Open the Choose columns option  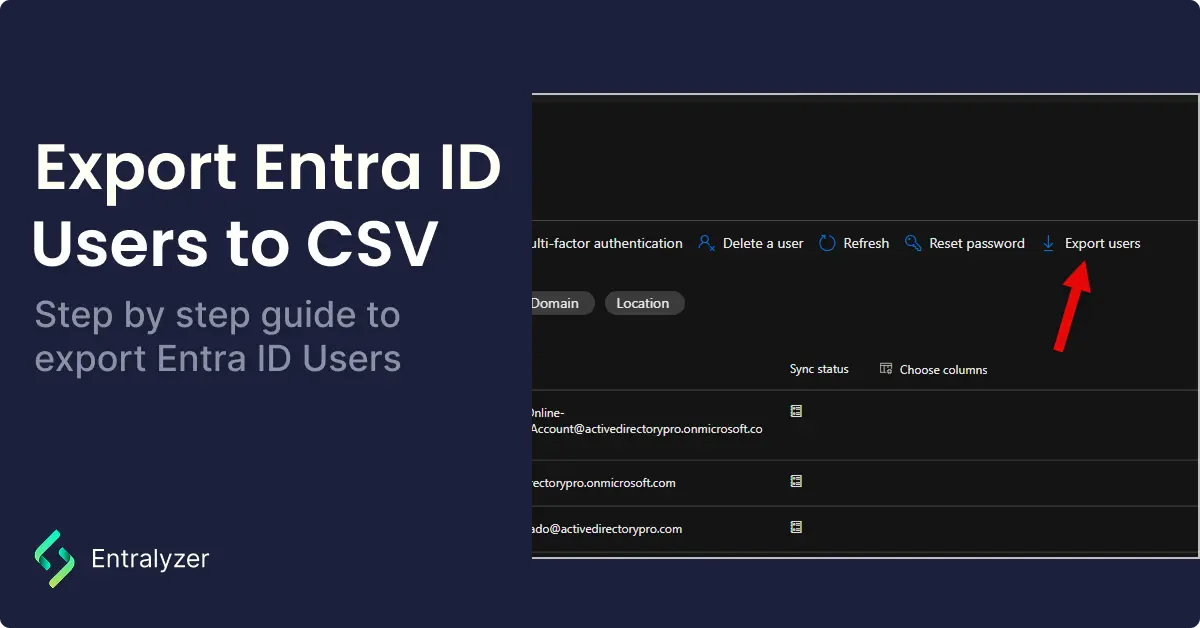pyautogui.click(x=943, y=369)
